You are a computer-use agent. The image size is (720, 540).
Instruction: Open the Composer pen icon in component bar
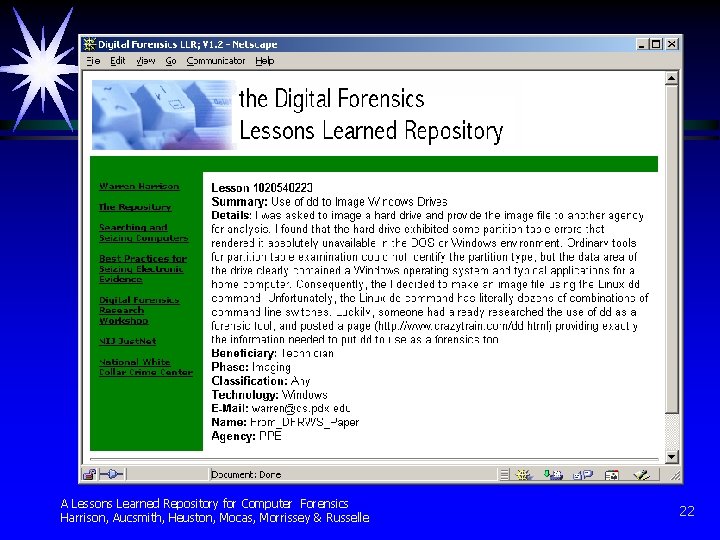coord(641,475)
